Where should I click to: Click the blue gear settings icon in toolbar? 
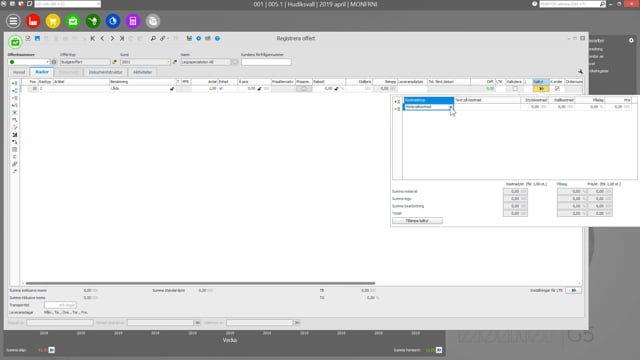tap(198, 38)
